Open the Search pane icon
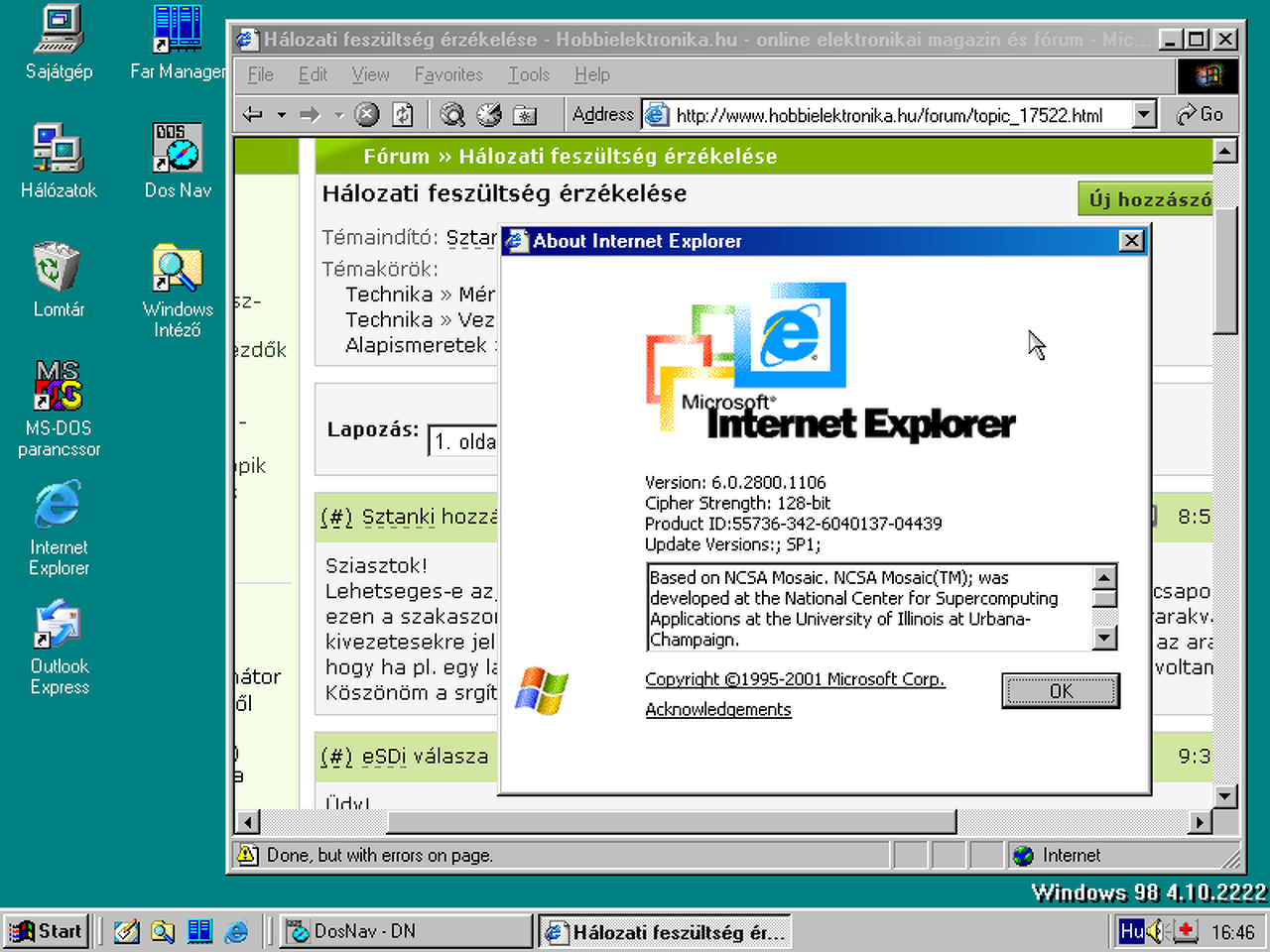This screenshot has height=952, width=1270. point(452,115)
